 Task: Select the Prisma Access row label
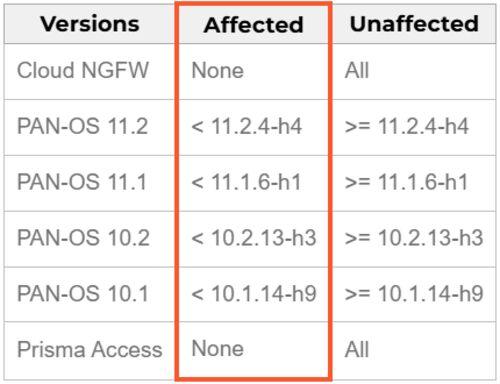tap(90, 350)
